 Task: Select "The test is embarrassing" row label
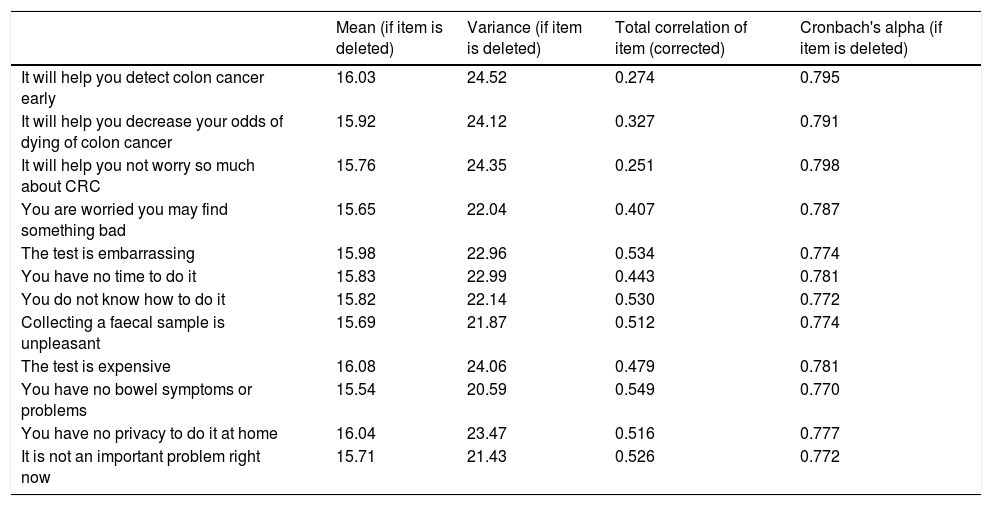point(108,253)
